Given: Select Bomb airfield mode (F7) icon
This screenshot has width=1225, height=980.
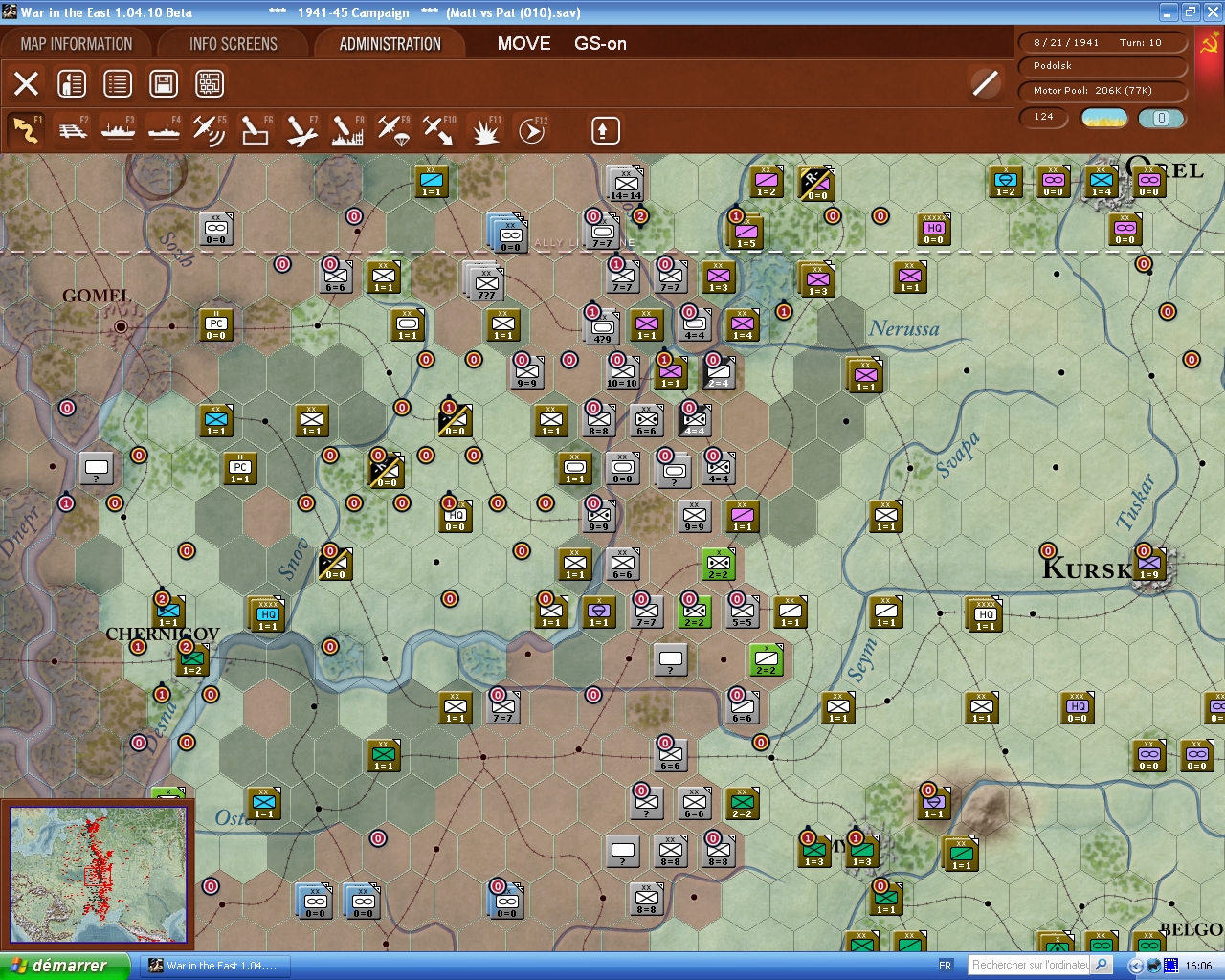Looking at the screenshot, I should 301,130.
